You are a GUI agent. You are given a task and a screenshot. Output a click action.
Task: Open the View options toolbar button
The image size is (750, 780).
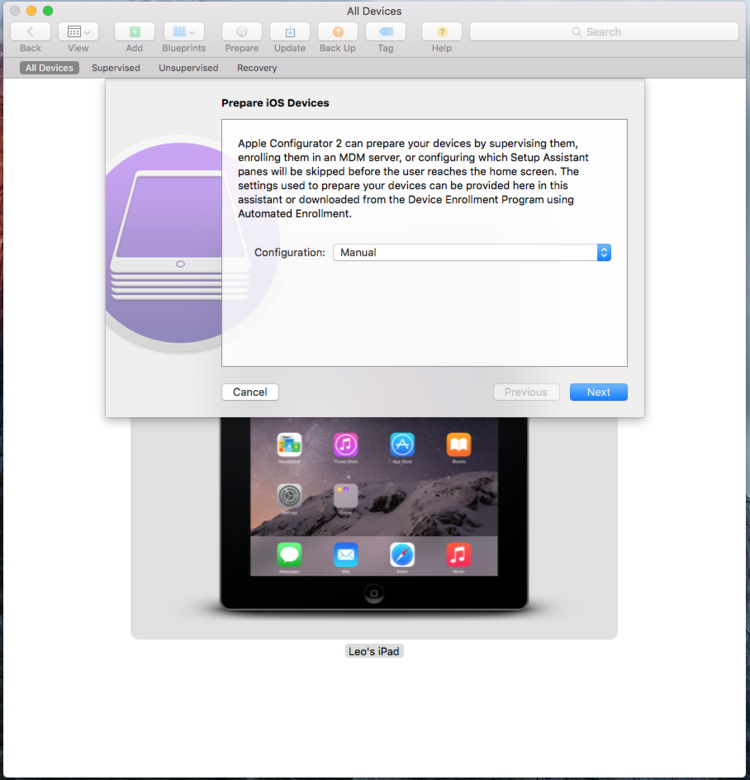pyautogui.click(x=78, y=32)
